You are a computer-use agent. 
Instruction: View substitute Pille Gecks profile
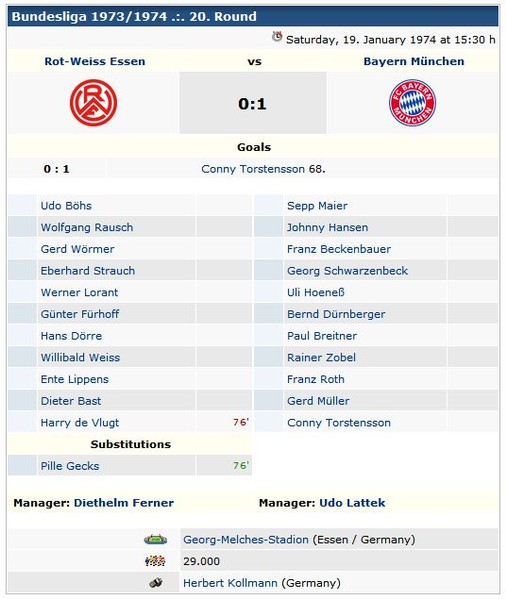coord(70,466)
